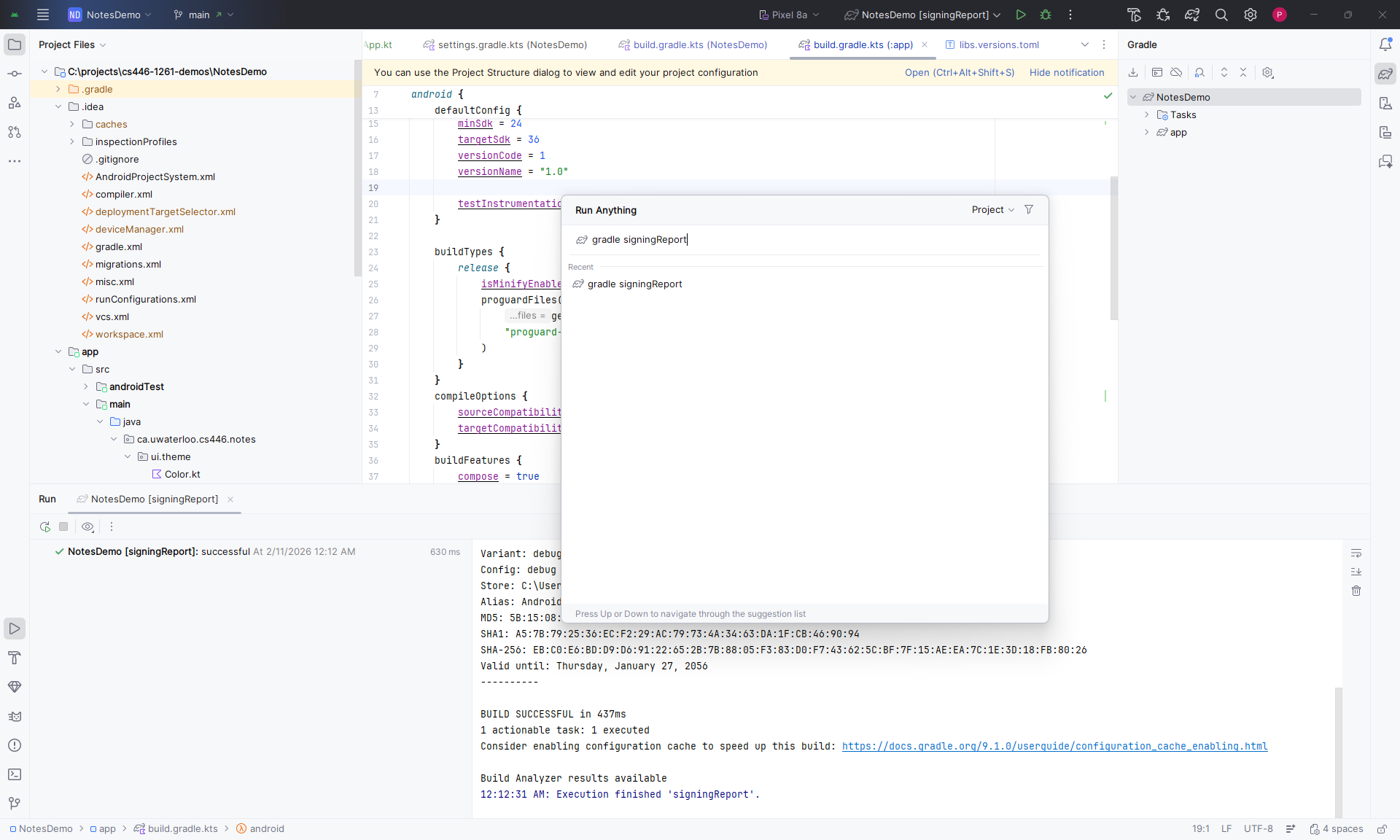Expand the Tasks node in the Gradle panel
Screen dimensions: 1400x840
pyautogui.click(x=1148, y=114)
